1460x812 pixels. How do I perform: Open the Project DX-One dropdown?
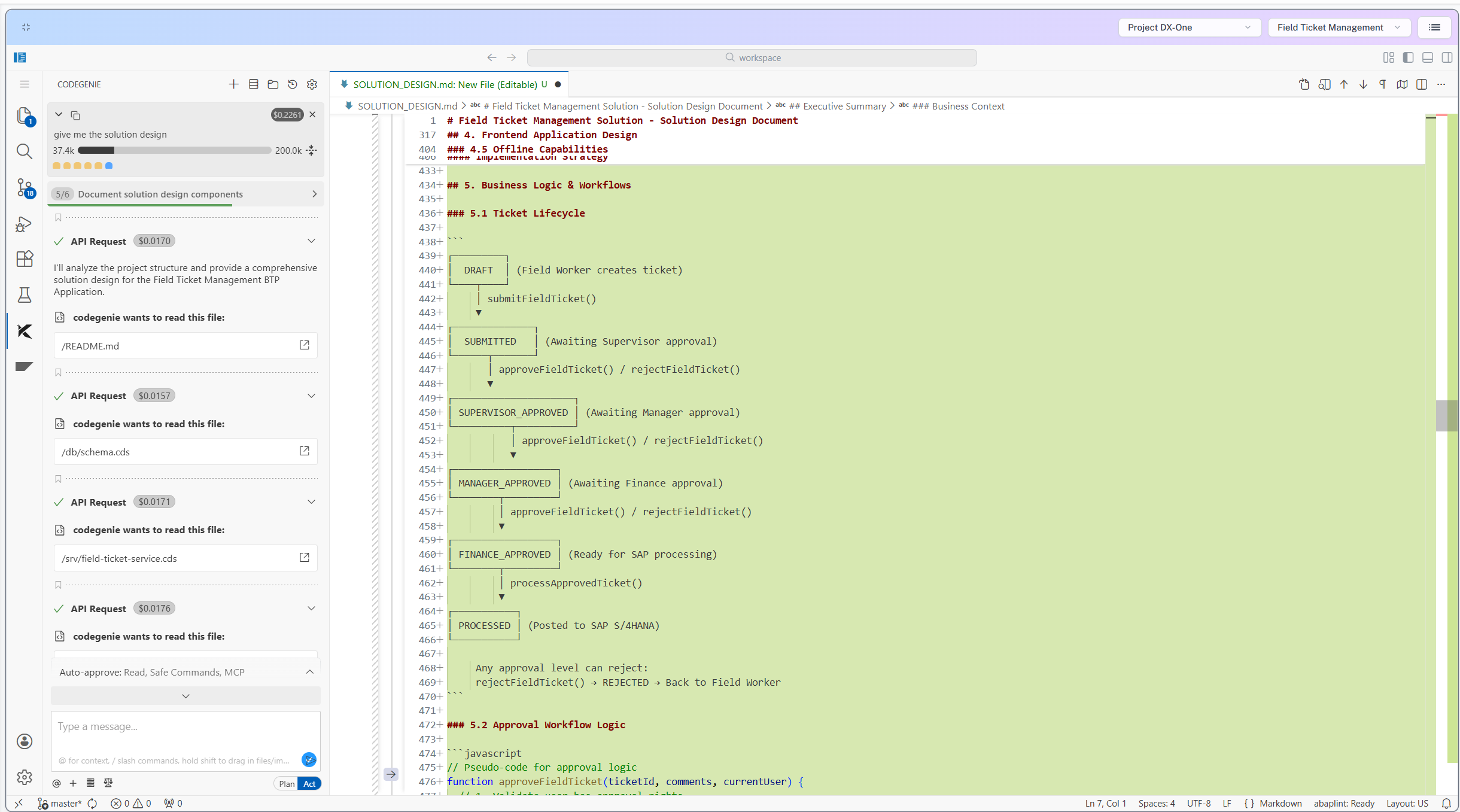1189,28
